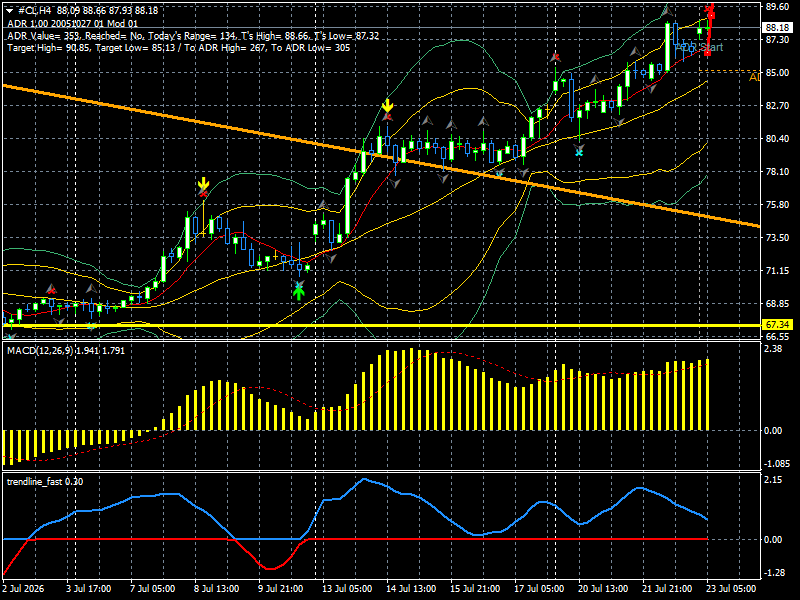Click the 80.40 price axis value
The height and width of the screenshot is (600, 800).
click(777, 138)
